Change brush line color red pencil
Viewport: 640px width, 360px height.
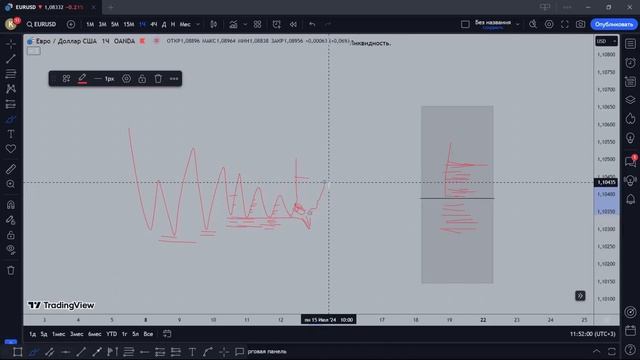point(82,79)
